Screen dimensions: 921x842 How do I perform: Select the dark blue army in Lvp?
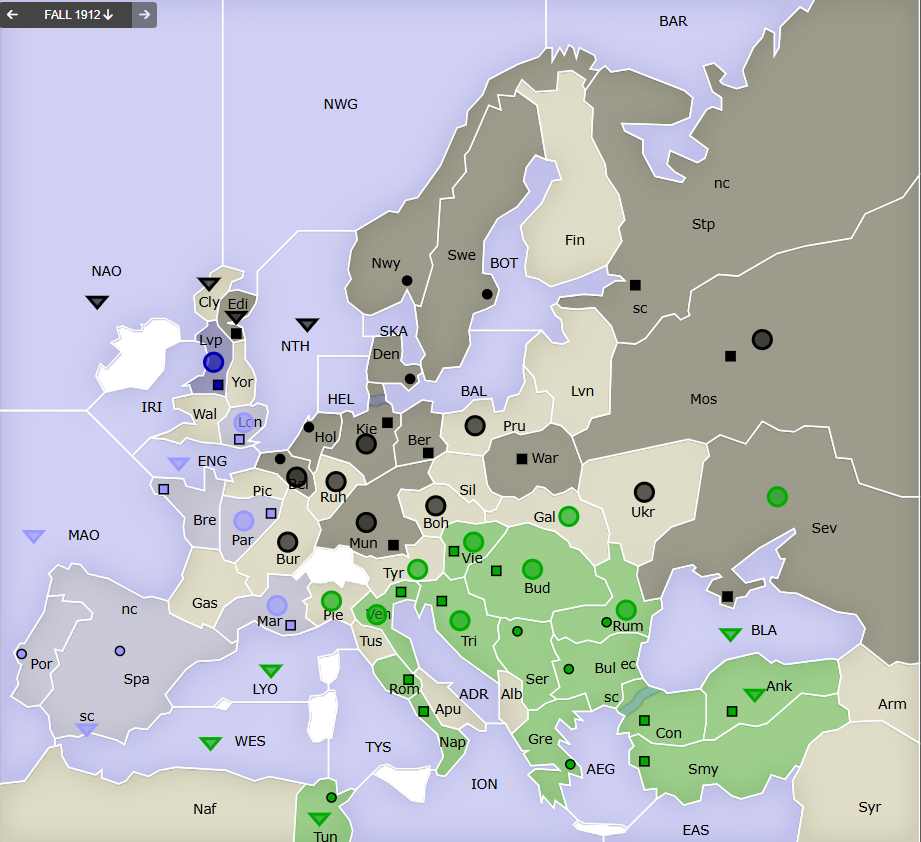[x=213, y=362]
